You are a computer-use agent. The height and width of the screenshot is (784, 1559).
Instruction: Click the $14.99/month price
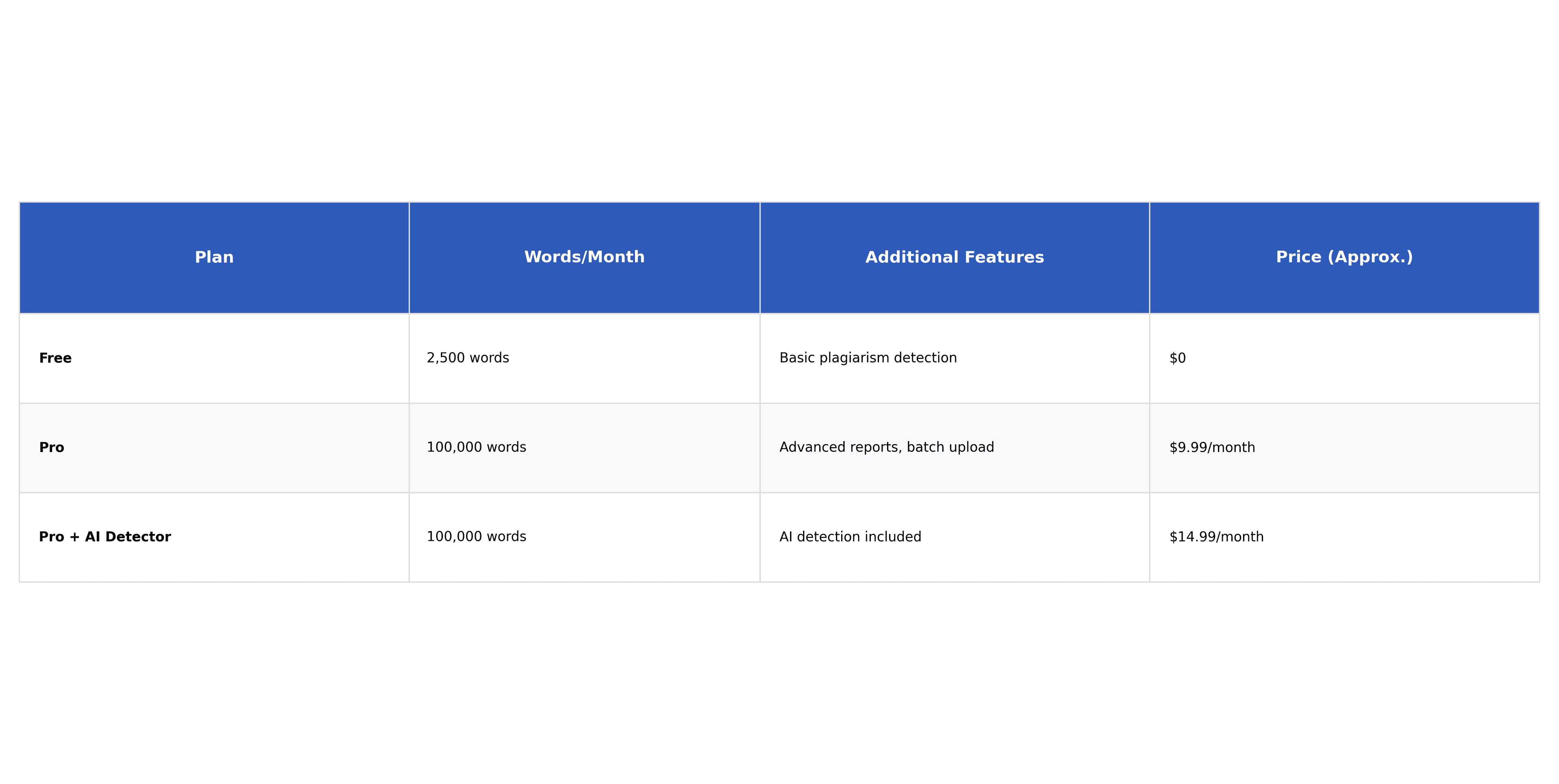click(x=1216, y=537)
